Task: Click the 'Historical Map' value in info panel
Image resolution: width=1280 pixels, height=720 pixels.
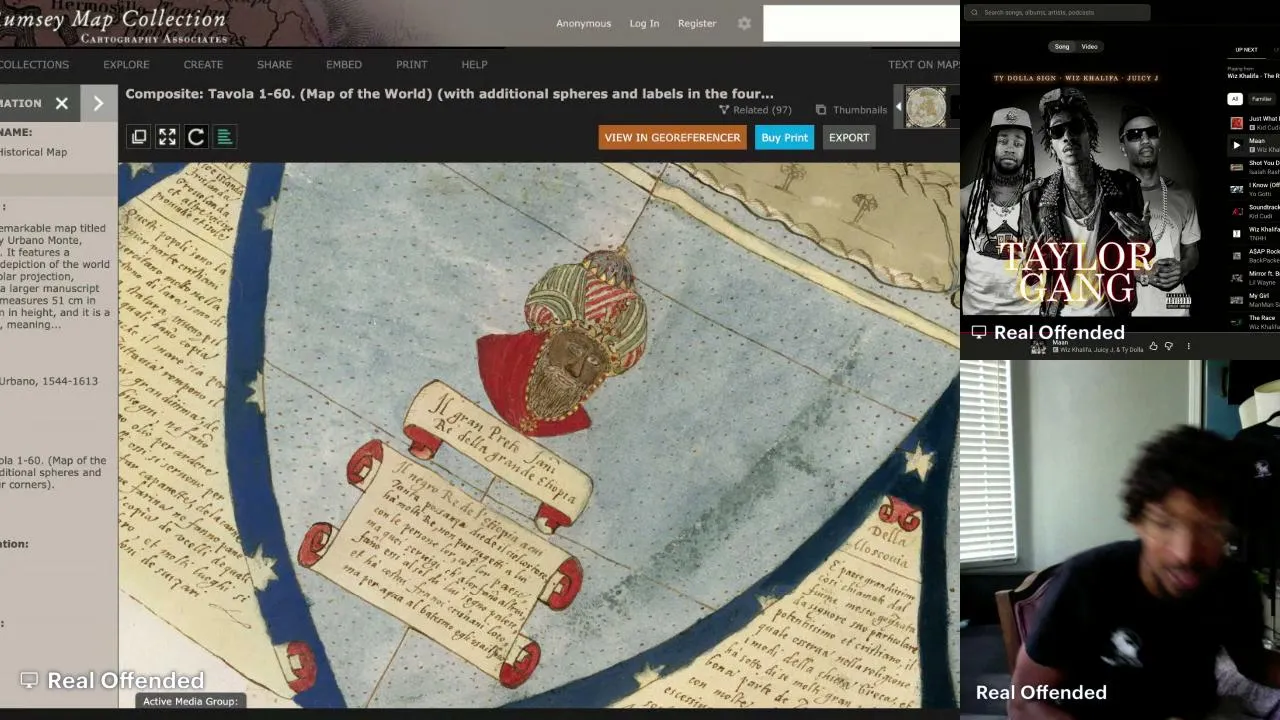Action: pyautogui.click(x=34, y=152)
